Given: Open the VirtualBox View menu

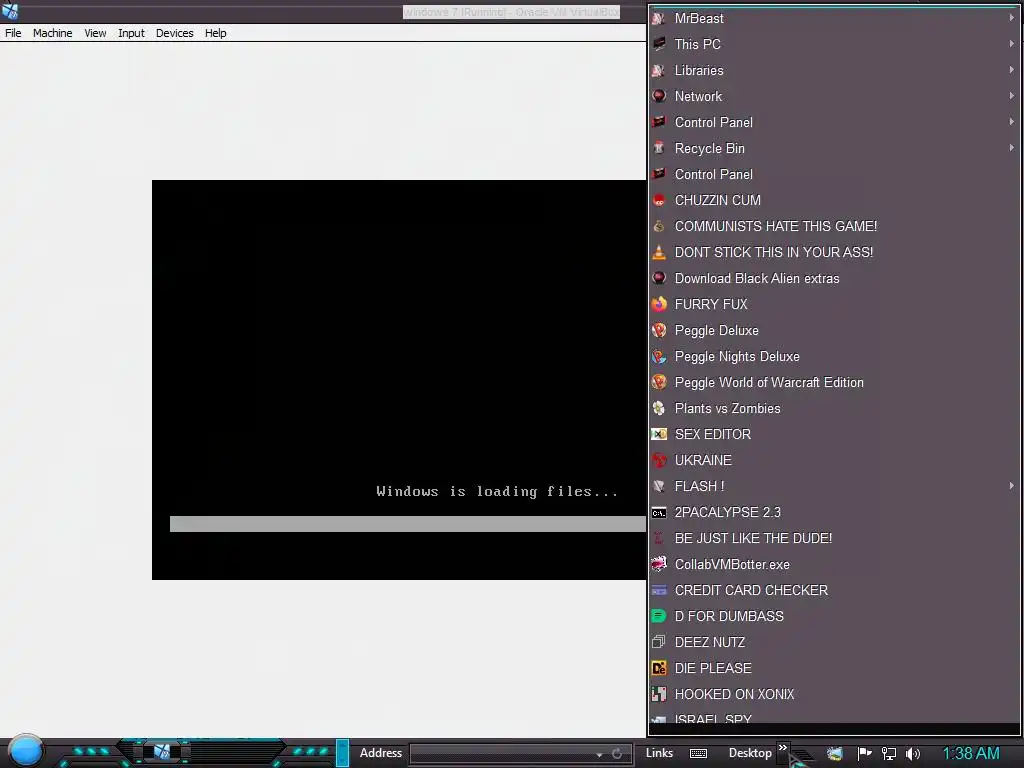Looking at the screenshot, I should (95, 33).
